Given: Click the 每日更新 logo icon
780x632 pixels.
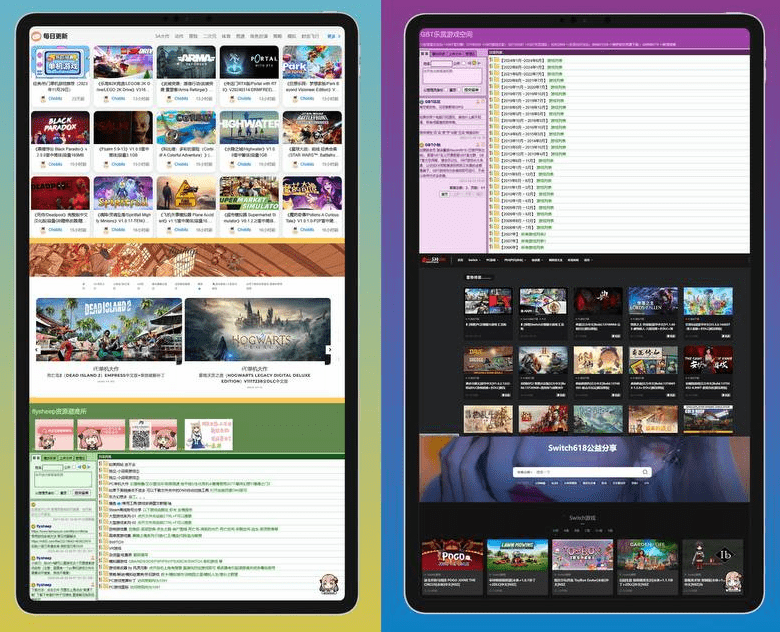Looking at the screenshot, I should 37,35.
